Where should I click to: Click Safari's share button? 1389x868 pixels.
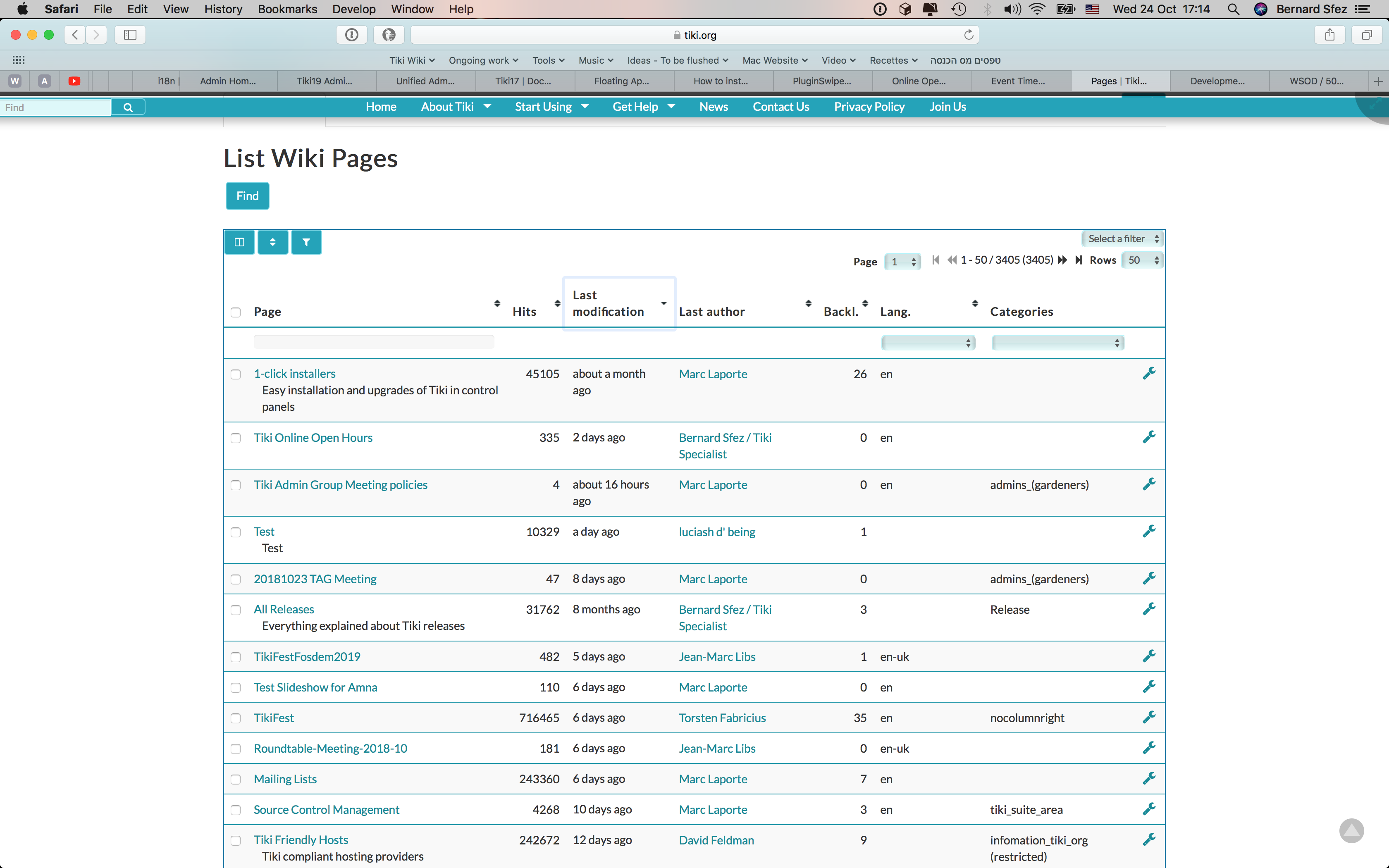point(1330,35)
